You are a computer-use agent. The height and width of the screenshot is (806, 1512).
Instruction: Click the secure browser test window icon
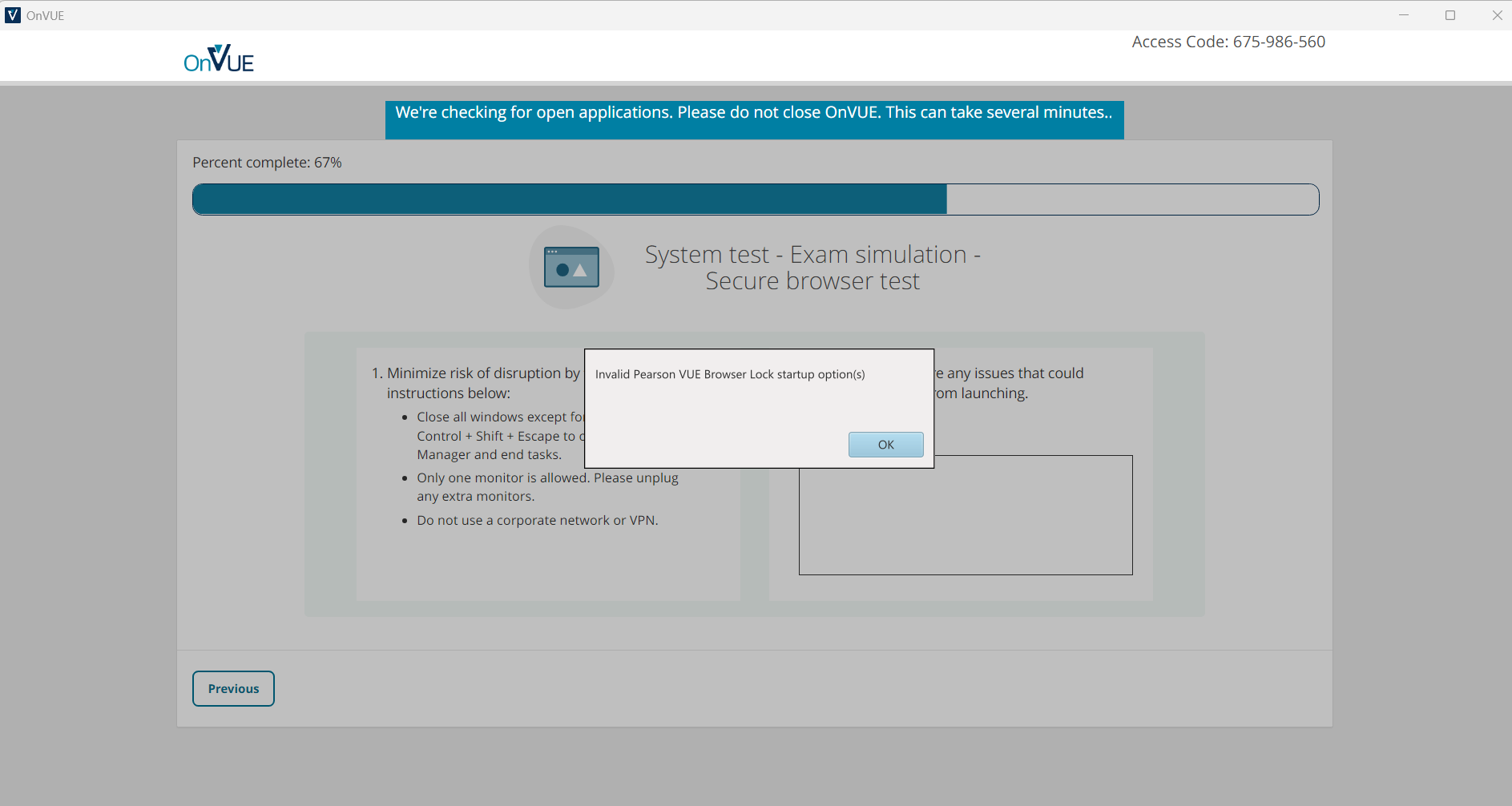pos(571,267)
